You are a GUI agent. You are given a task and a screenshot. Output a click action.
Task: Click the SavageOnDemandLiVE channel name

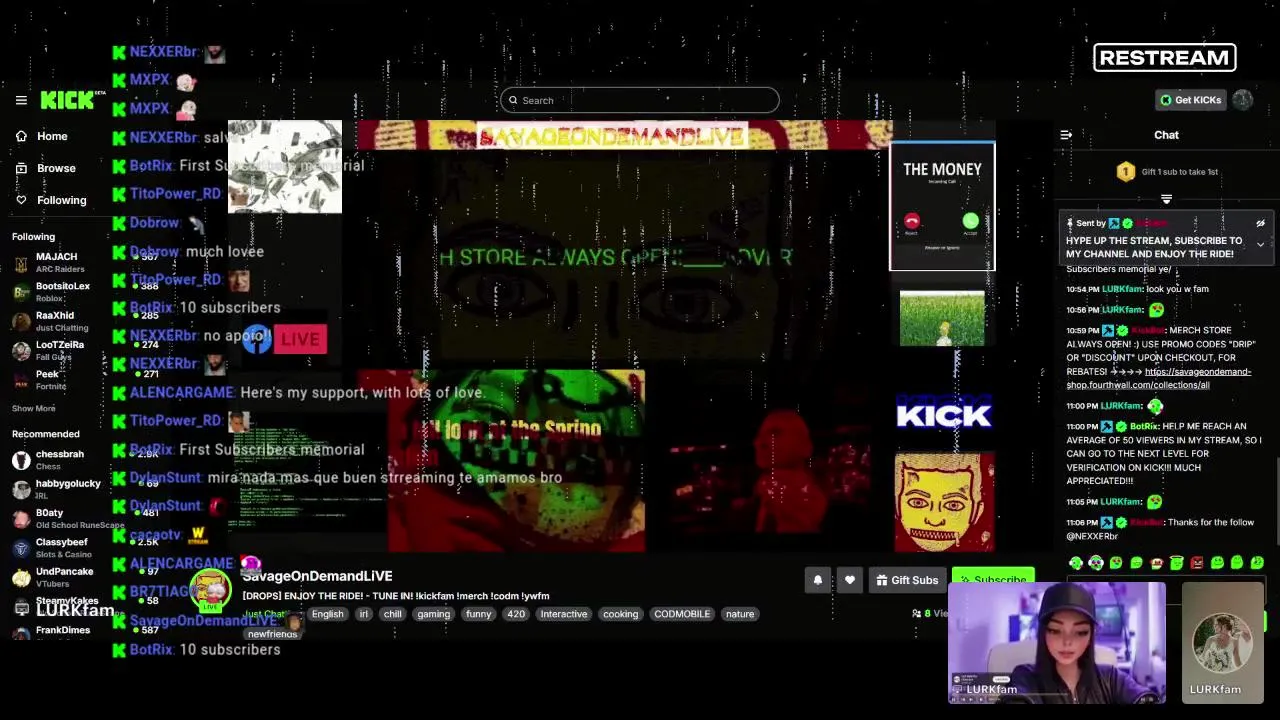(317, 576)
